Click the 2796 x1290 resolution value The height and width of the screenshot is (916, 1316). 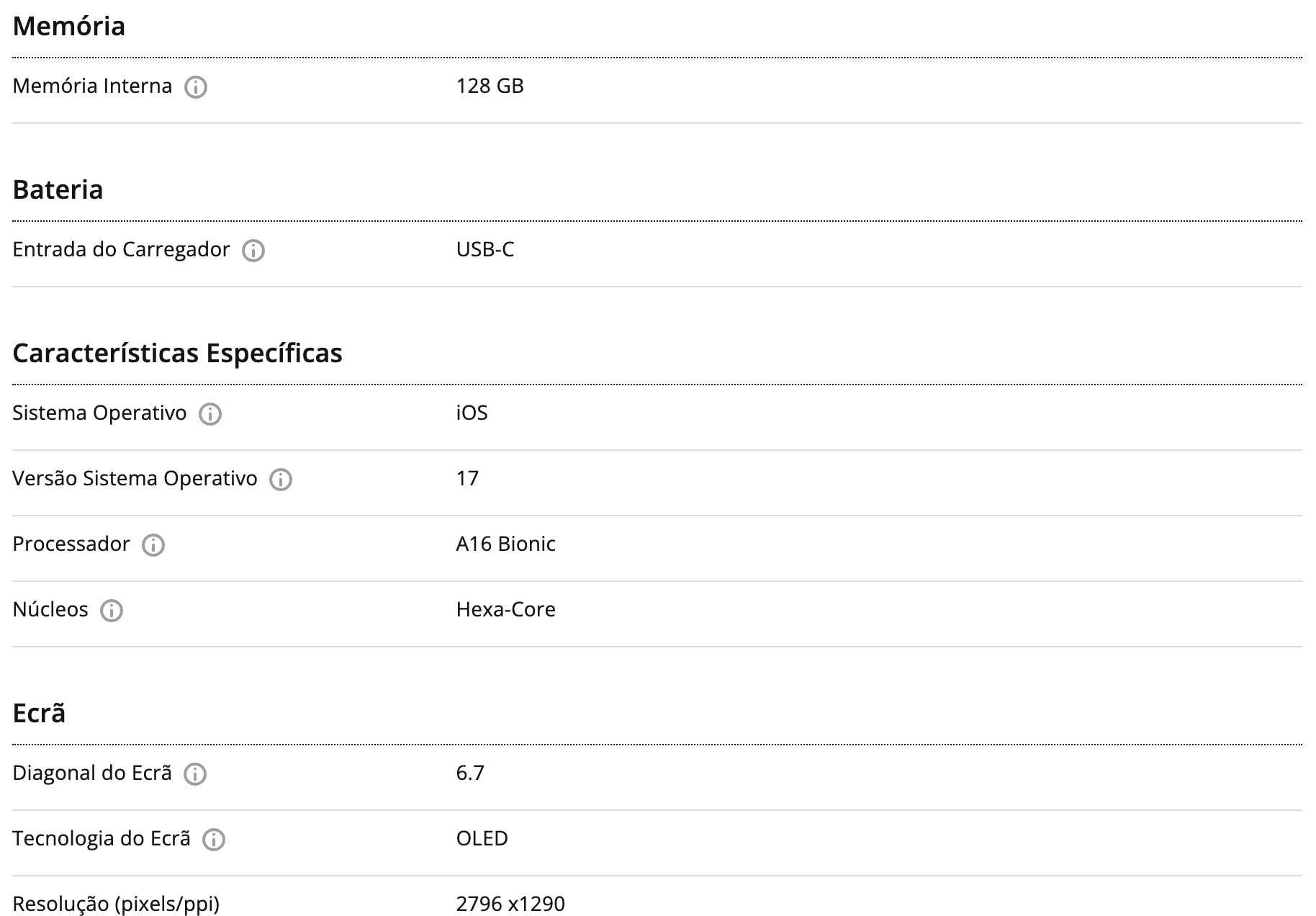click(x=510, y=904)
